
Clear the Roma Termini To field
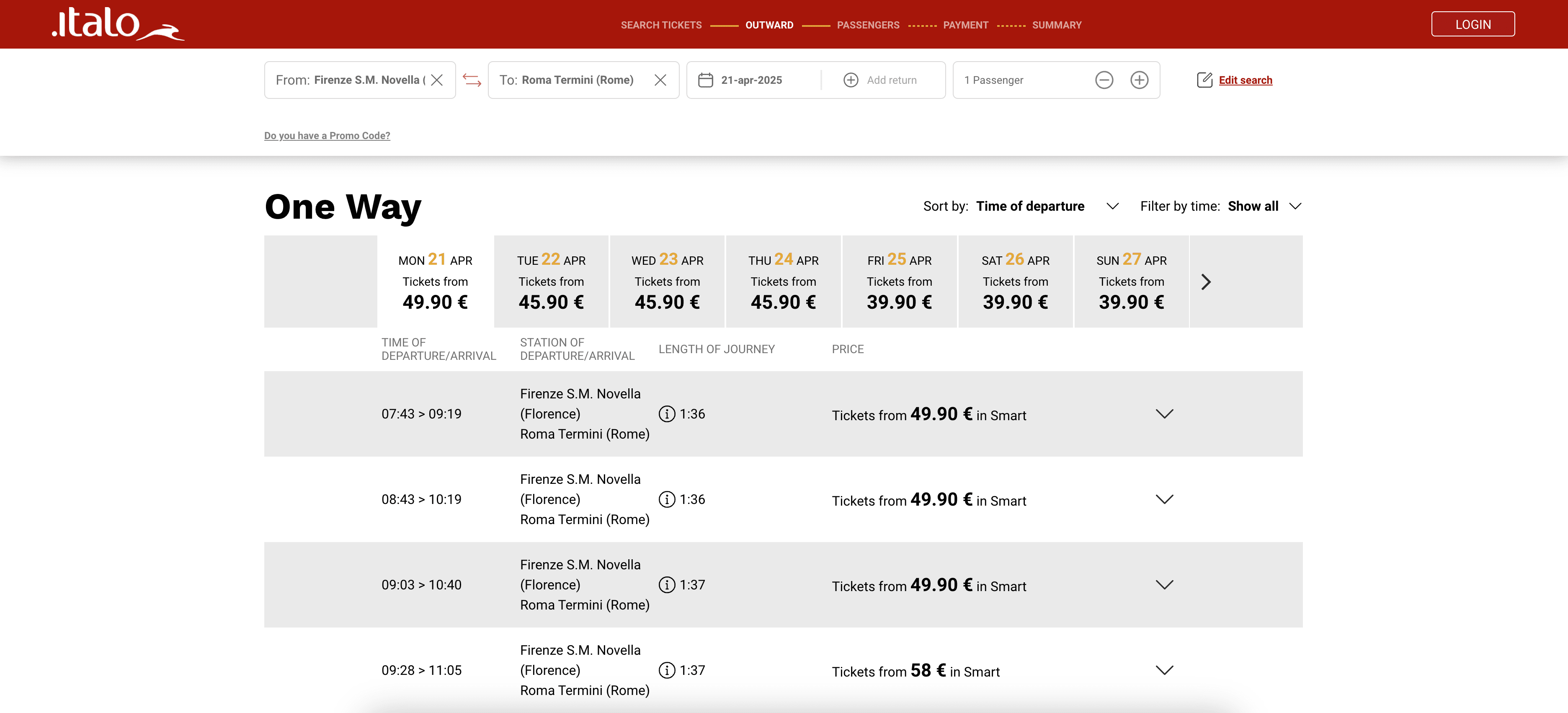660,80
